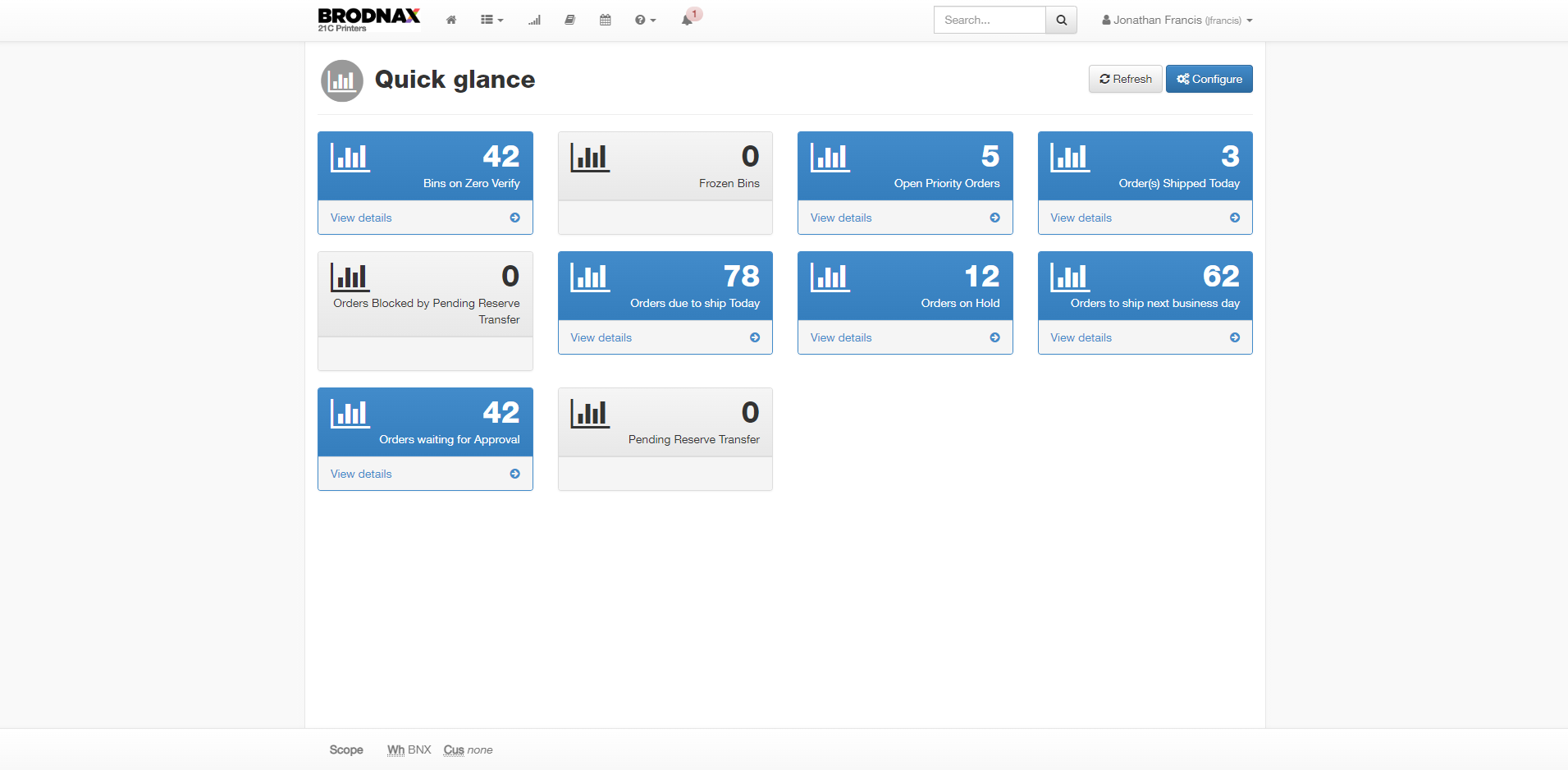Click the Configure button
1568x770 pixels.
pyautogui.click(x=1209, y=79)
